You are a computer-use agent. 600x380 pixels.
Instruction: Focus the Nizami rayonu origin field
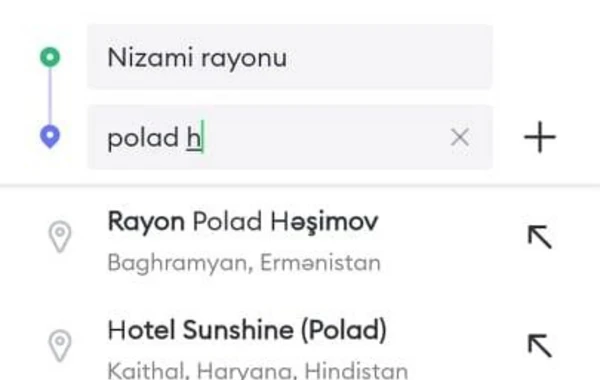coord(290,57)
